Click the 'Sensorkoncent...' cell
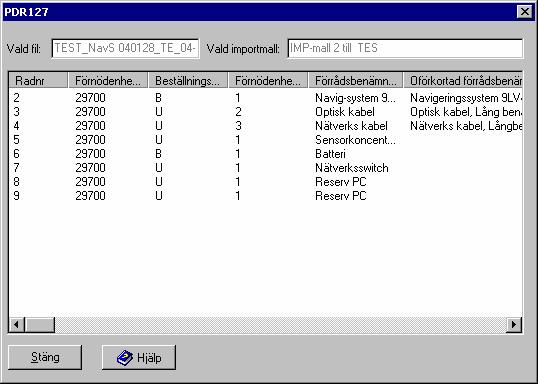This screenshot has height=384, width=538. coord(355,140)
